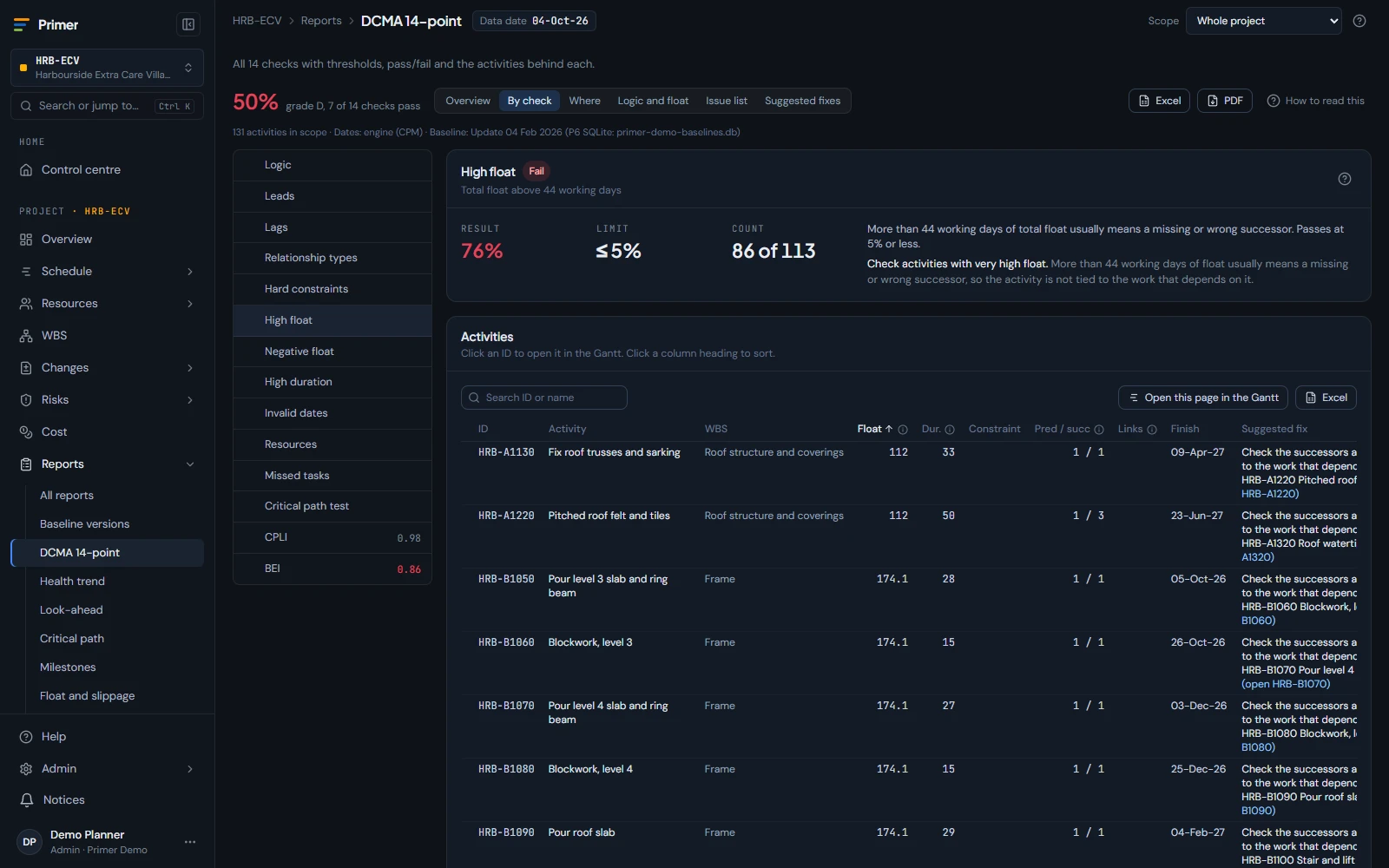Viewport: 1389px width, 868px height.
Task: Export report with top Excel button
Action: click(1159, 101)
